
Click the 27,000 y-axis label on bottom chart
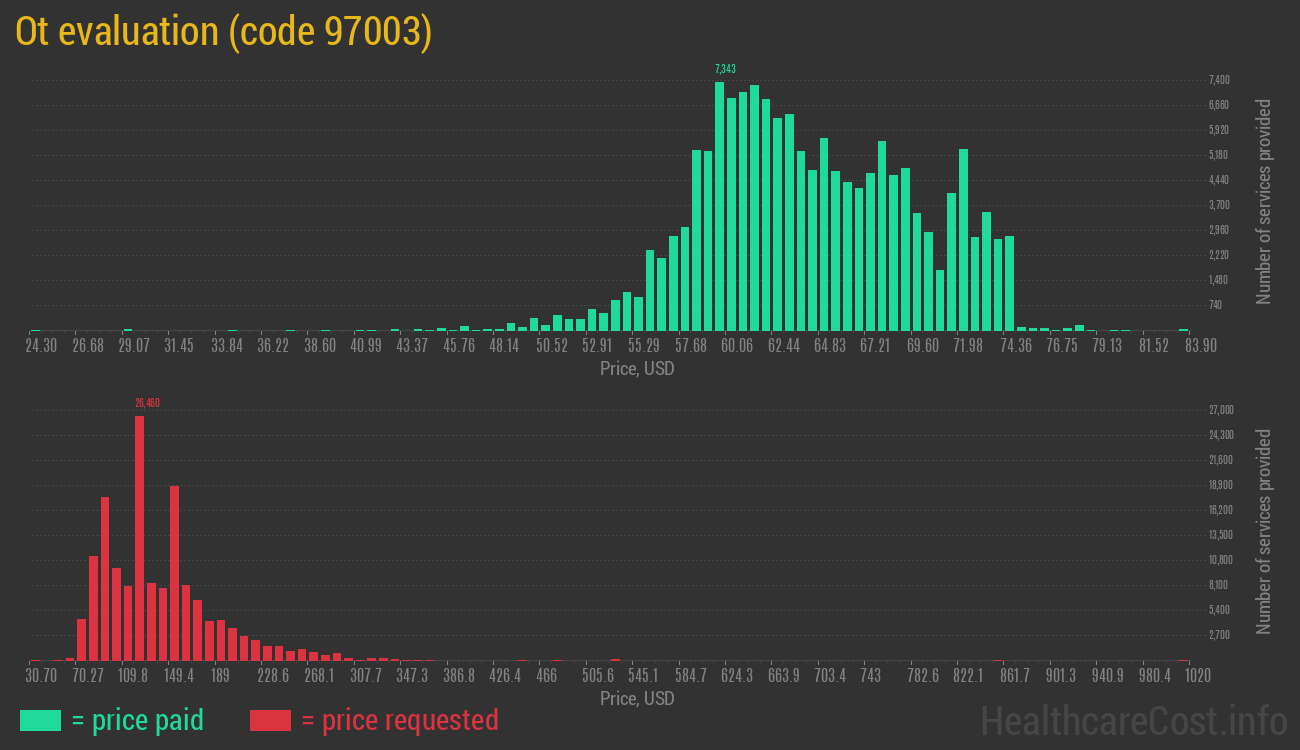pyautogui.click(x=1221, y=410)
